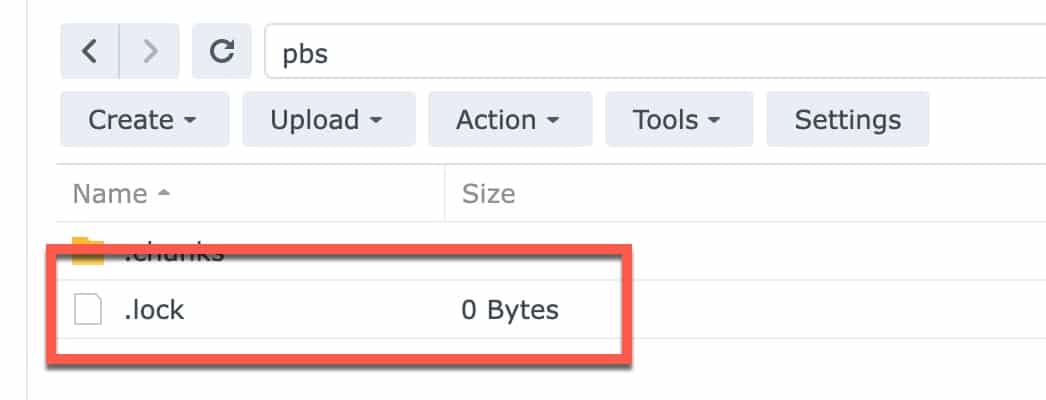The width and height of the screenshot is (1046, 400).
Task: Sort files by the Size column
Action: point(488,194)
